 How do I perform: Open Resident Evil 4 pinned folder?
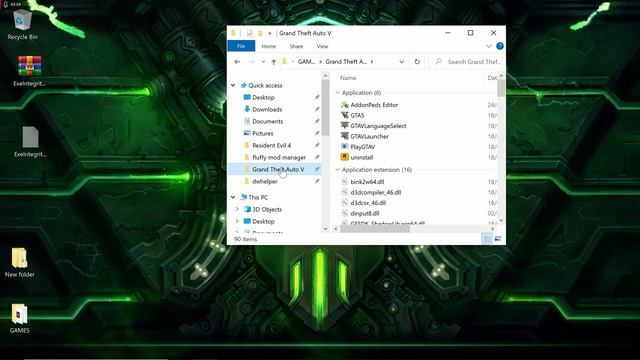(271, 145)
